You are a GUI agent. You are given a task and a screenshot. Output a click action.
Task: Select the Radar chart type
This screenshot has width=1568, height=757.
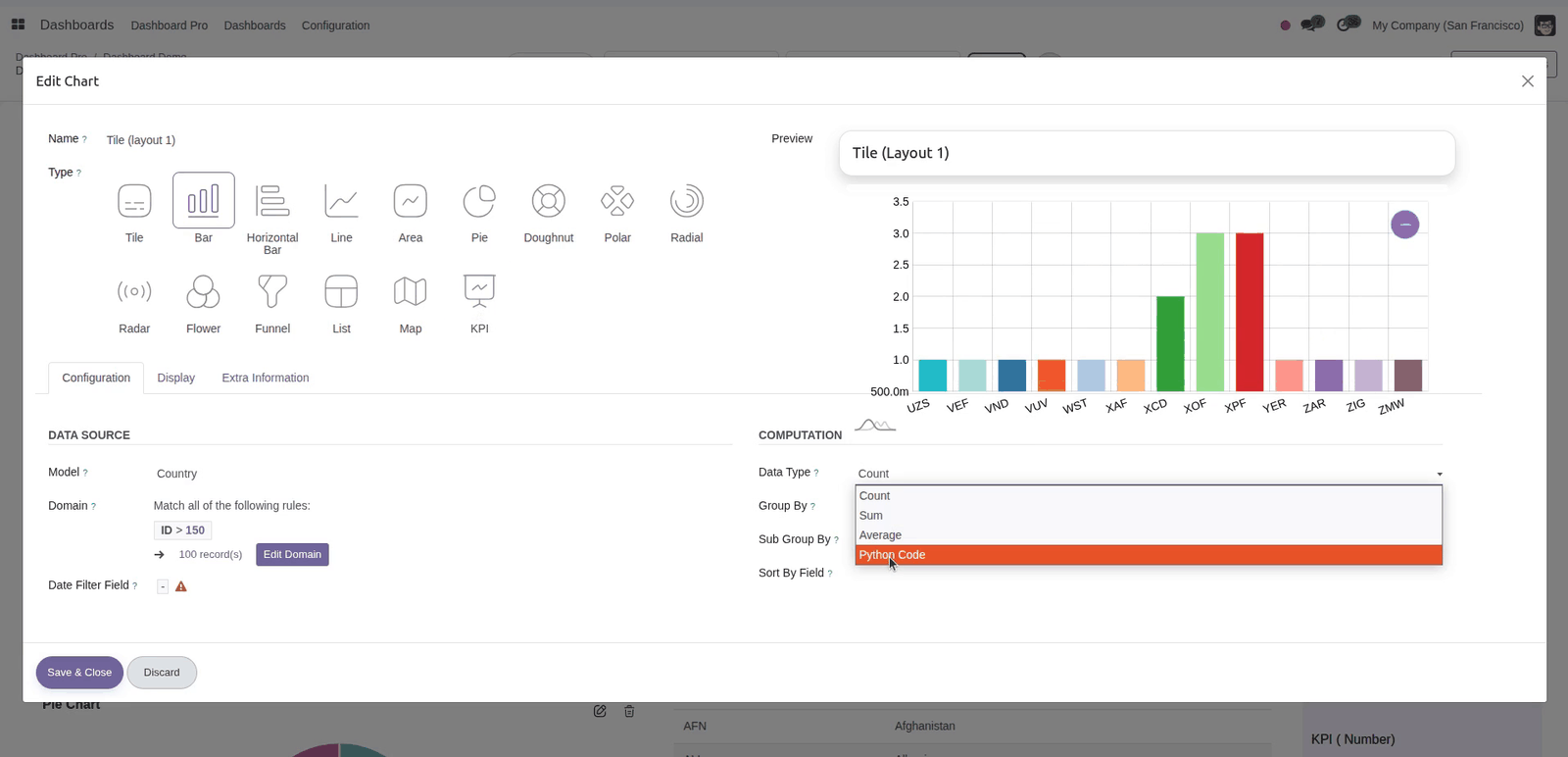(x=134, y=291)
